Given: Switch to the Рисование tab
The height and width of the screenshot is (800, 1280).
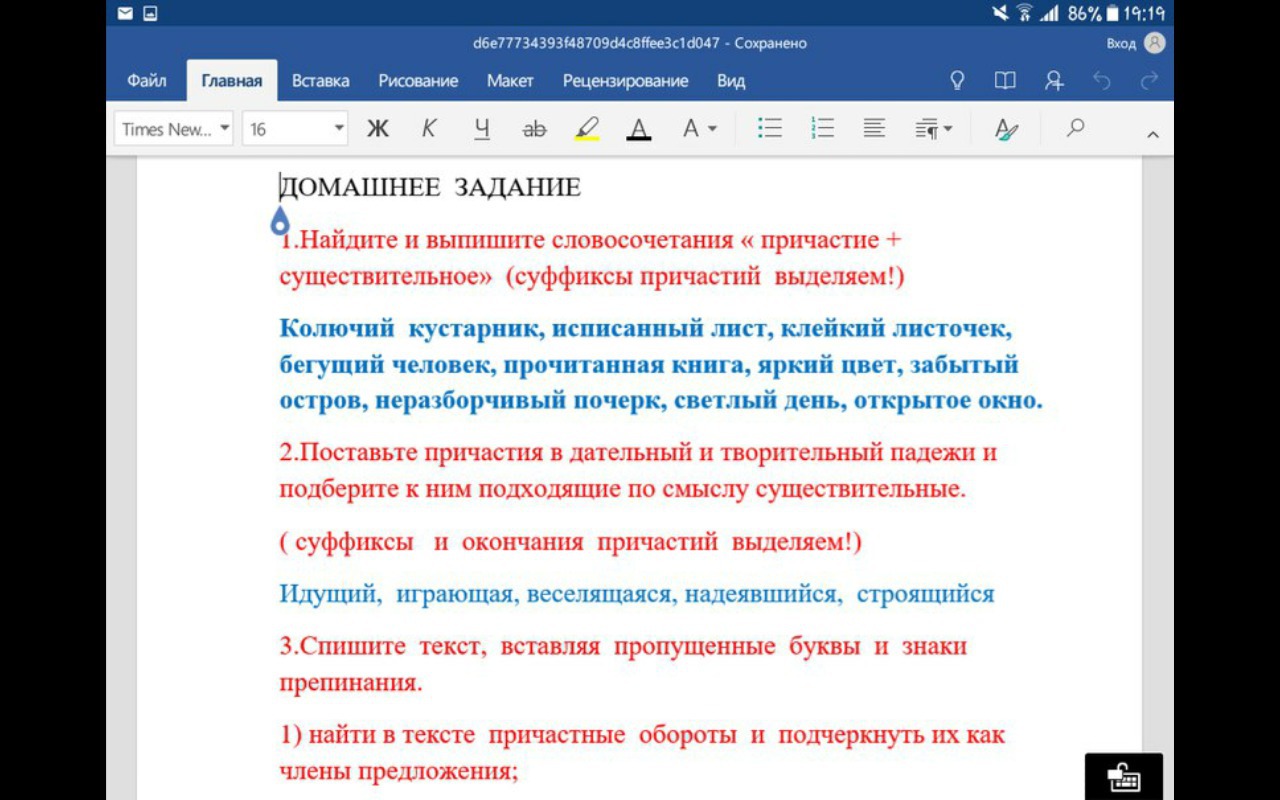Looking at the screenshot, I should pyautogui.click(x=418, y=81).
